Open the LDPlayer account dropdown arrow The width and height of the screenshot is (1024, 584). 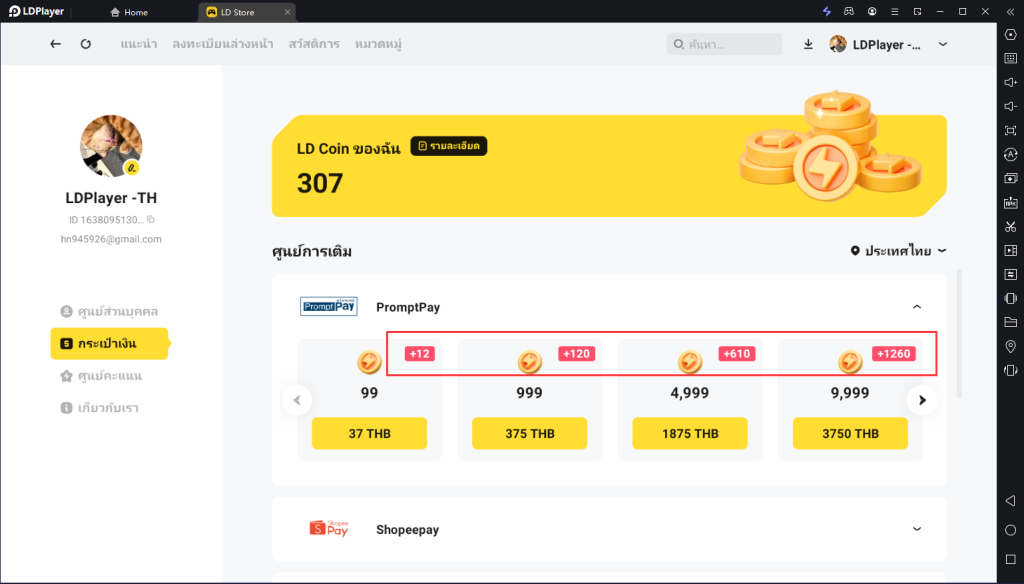pos(943,44)
